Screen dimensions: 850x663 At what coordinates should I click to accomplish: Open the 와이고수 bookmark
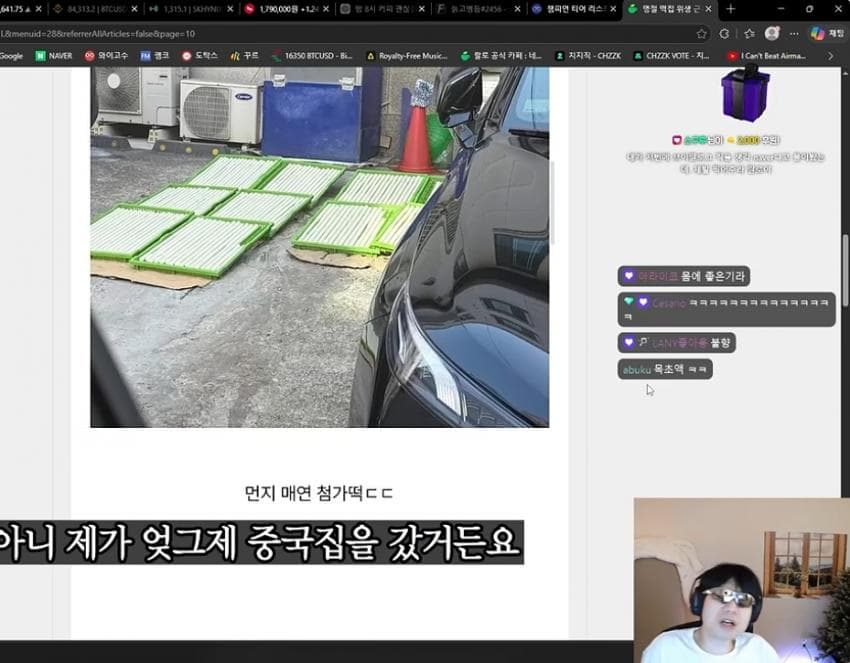point(106,56)
